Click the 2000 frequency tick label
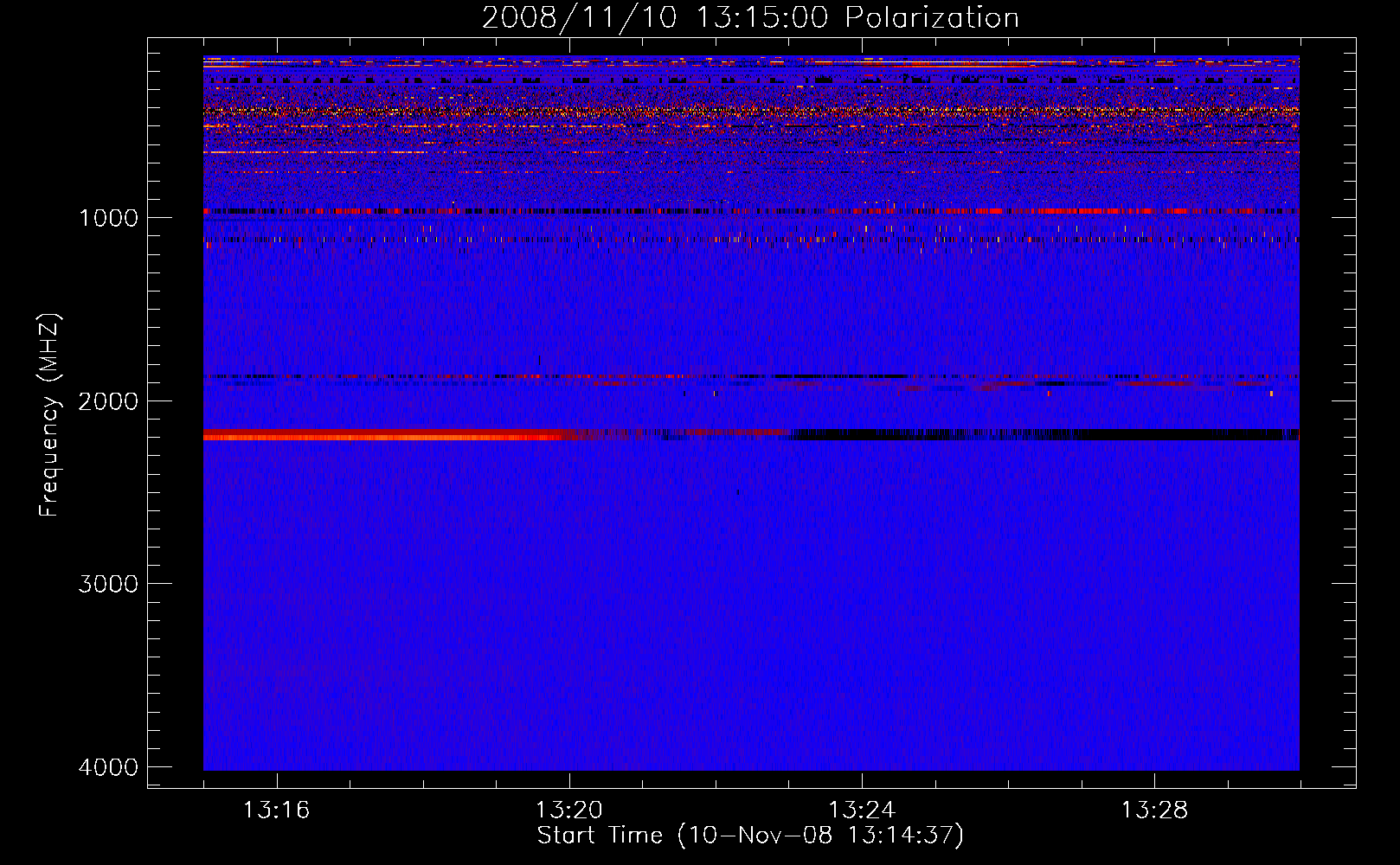 (108, 401)
